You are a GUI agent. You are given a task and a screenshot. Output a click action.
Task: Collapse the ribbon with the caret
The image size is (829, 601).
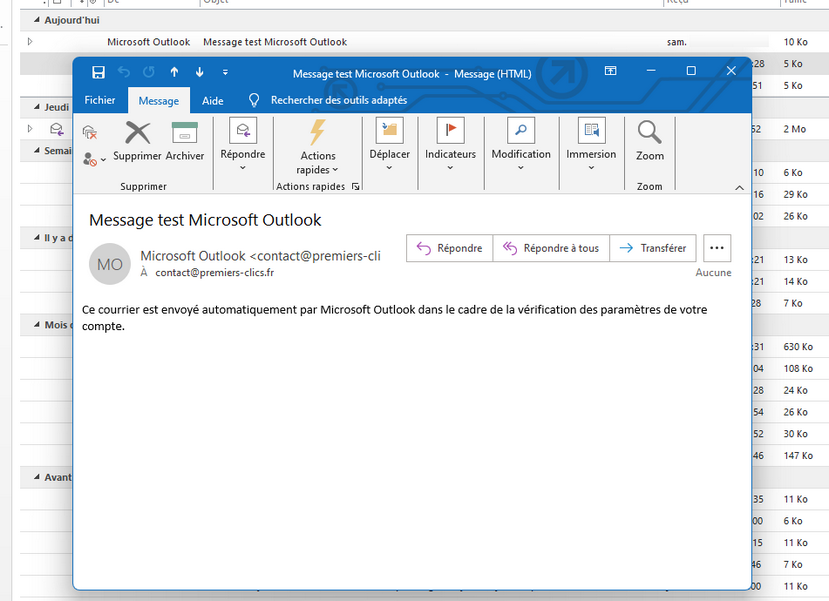(740, 188)
